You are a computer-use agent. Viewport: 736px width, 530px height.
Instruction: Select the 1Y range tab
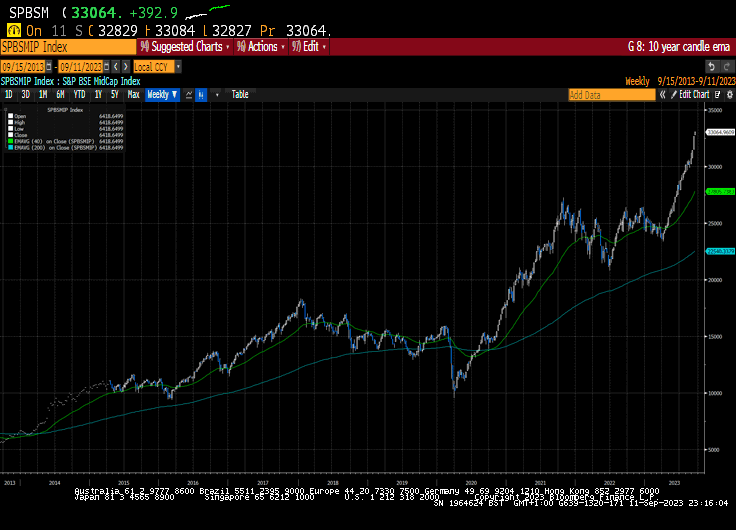coord(98,95)
